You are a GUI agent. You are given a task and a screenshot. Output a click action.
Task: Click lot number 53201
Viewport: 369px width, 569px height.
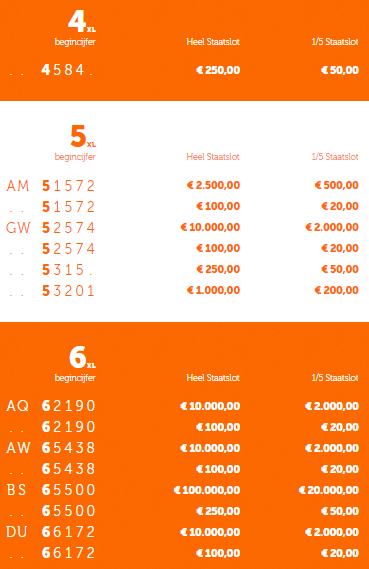pos(68,291)
